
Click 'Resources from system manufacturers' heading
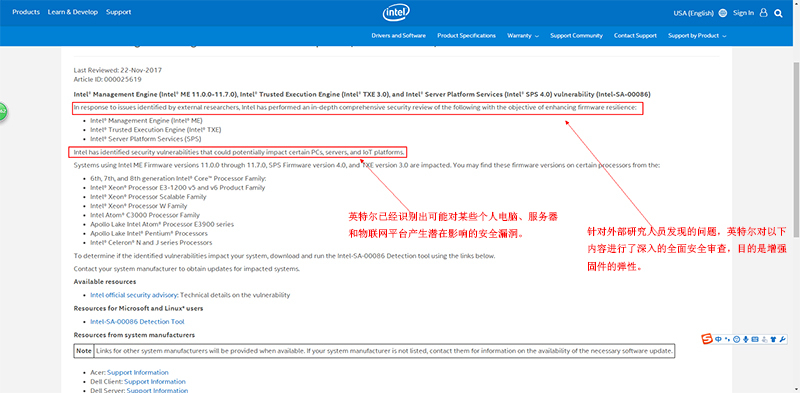click(x=134, y=335)
